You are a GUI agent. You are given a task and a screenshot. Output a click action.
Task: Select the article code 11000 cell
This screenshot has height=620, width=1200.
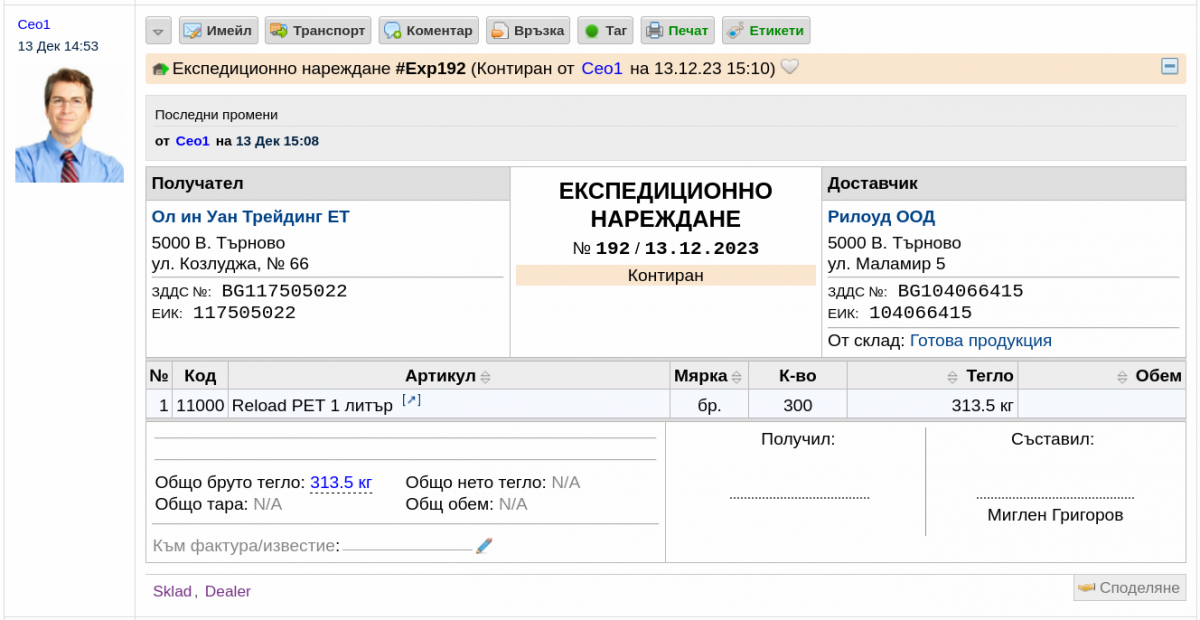[x=200, y=406]
